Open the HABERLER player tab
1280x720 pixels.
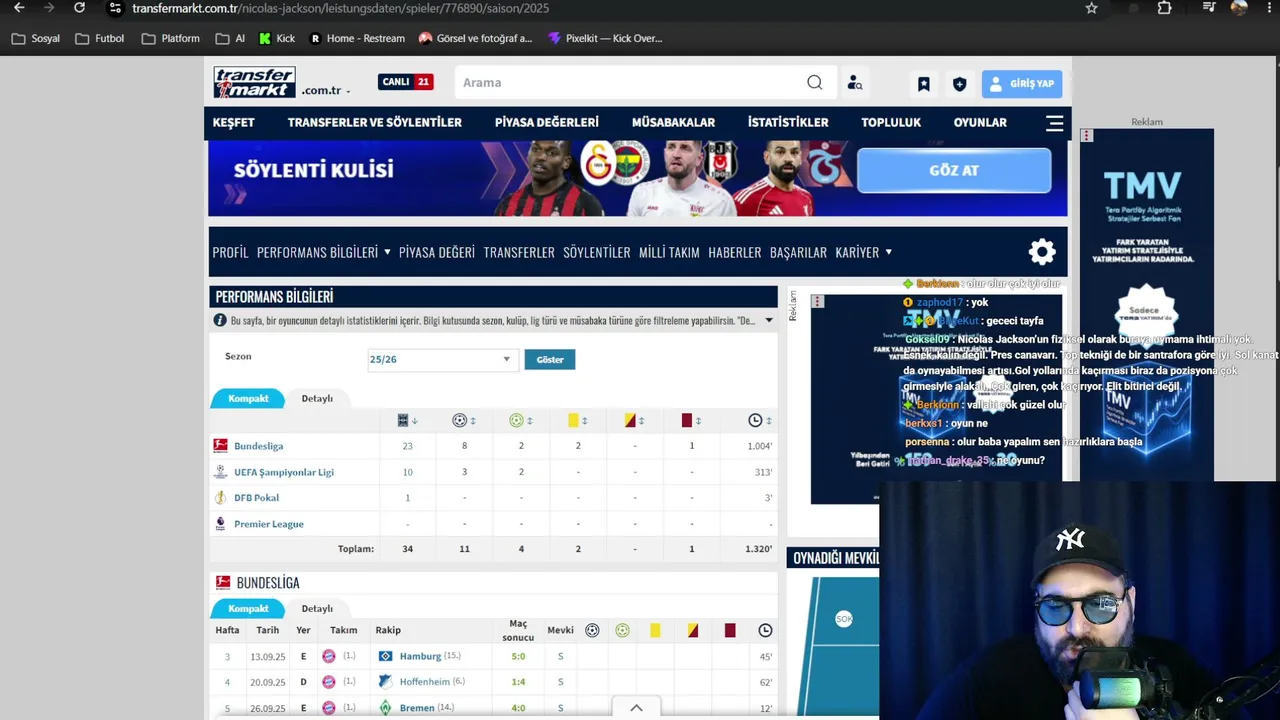(x=735, y=253)
